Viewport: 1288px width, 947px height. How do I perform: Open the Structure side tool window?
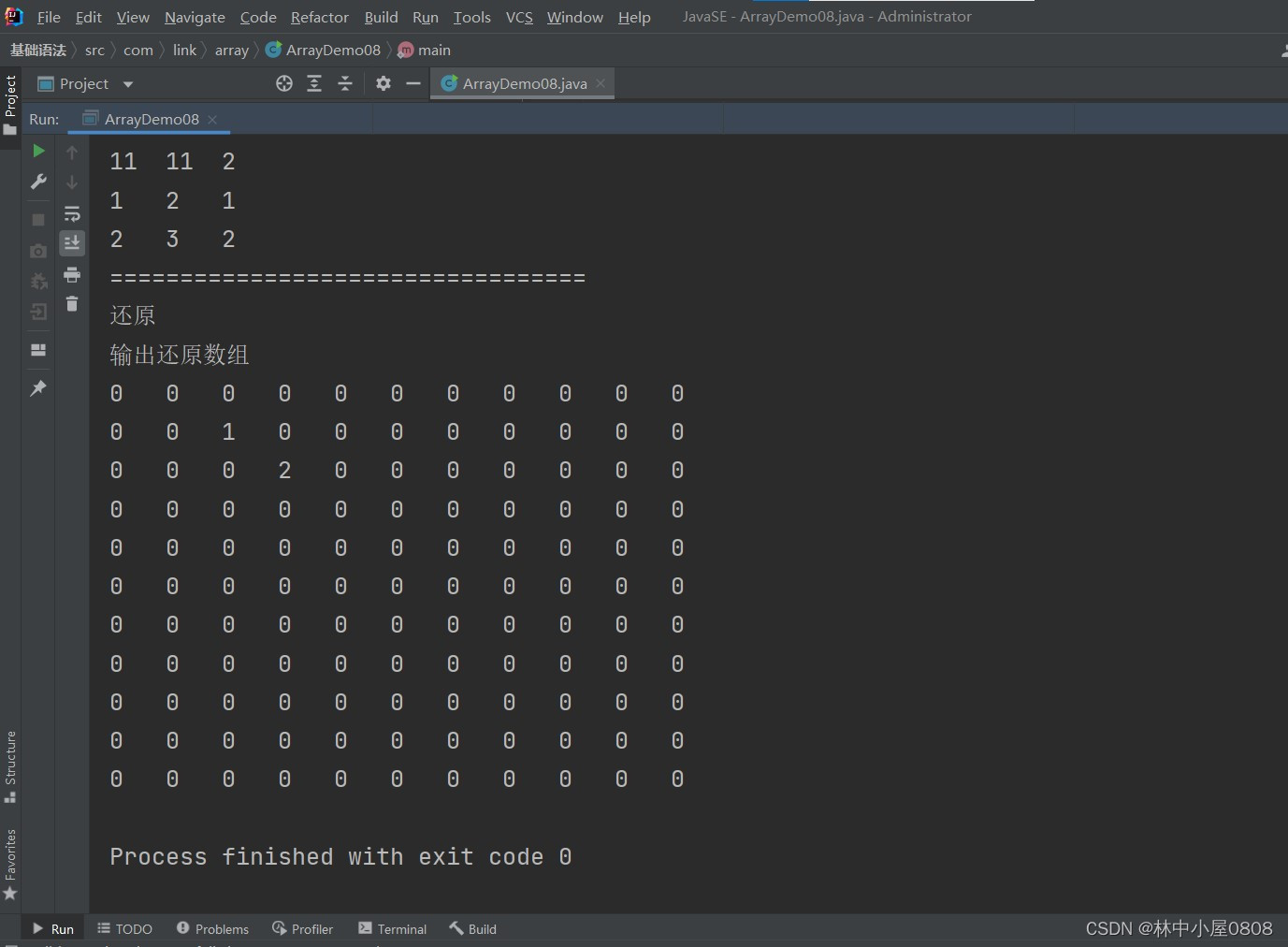(x=10, y=766)
